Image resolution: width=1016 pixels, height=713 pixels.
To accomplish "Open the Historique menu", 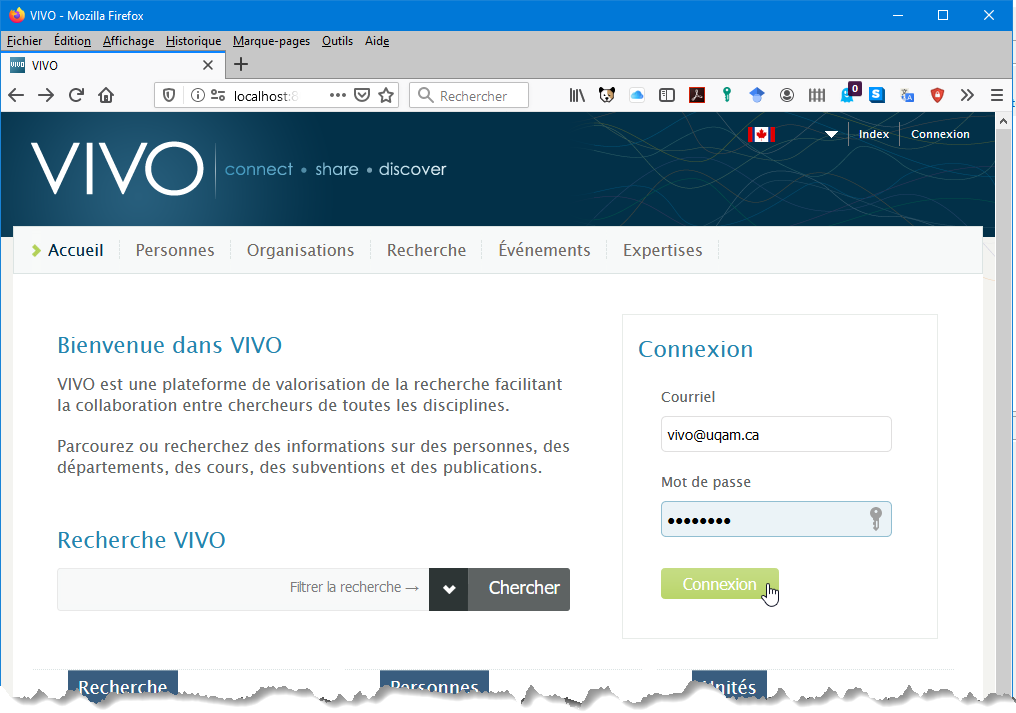I will [193, 41].
